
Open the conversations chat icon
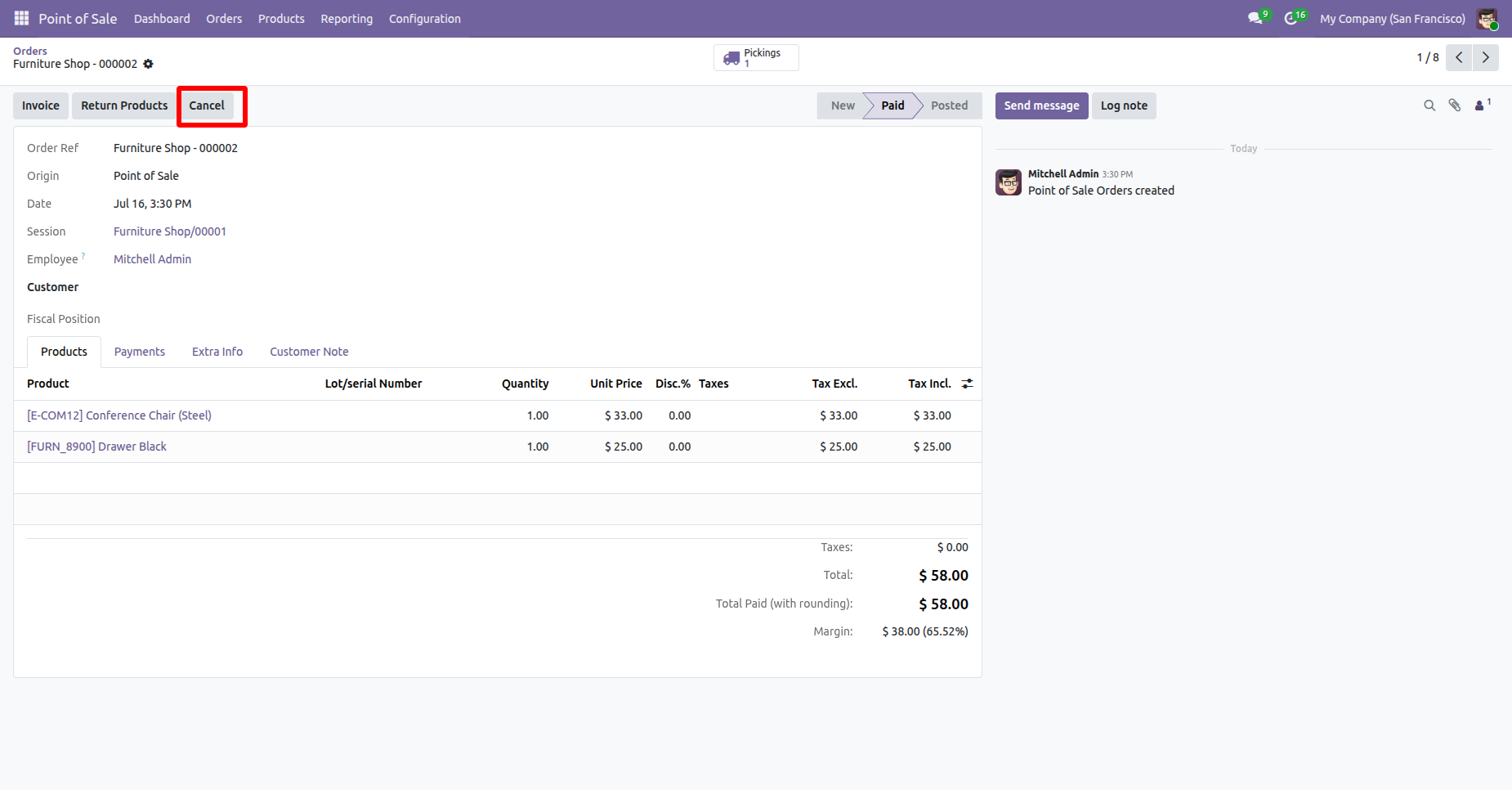click(1255, 18)
